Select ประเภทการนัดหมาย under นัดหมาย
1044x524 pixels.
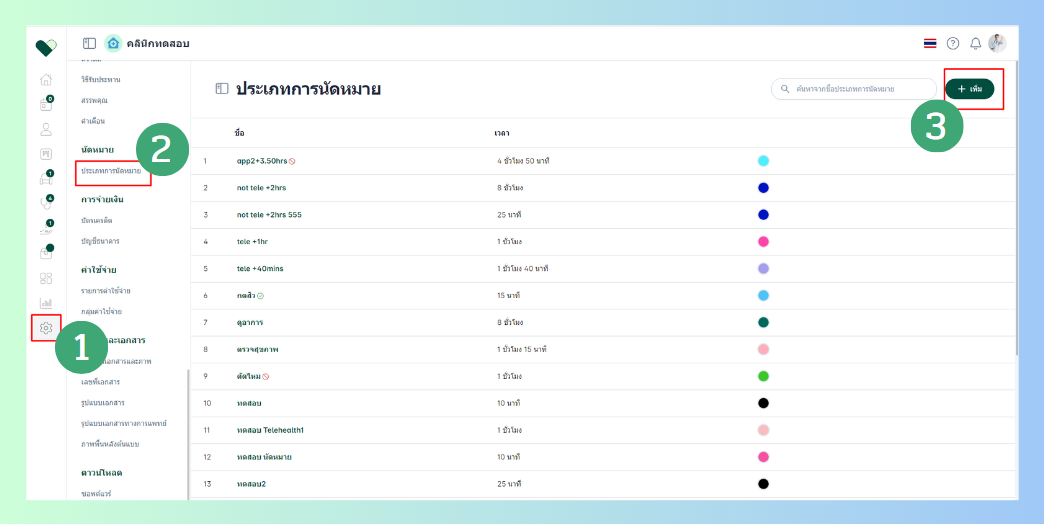(x=111, y=171)
